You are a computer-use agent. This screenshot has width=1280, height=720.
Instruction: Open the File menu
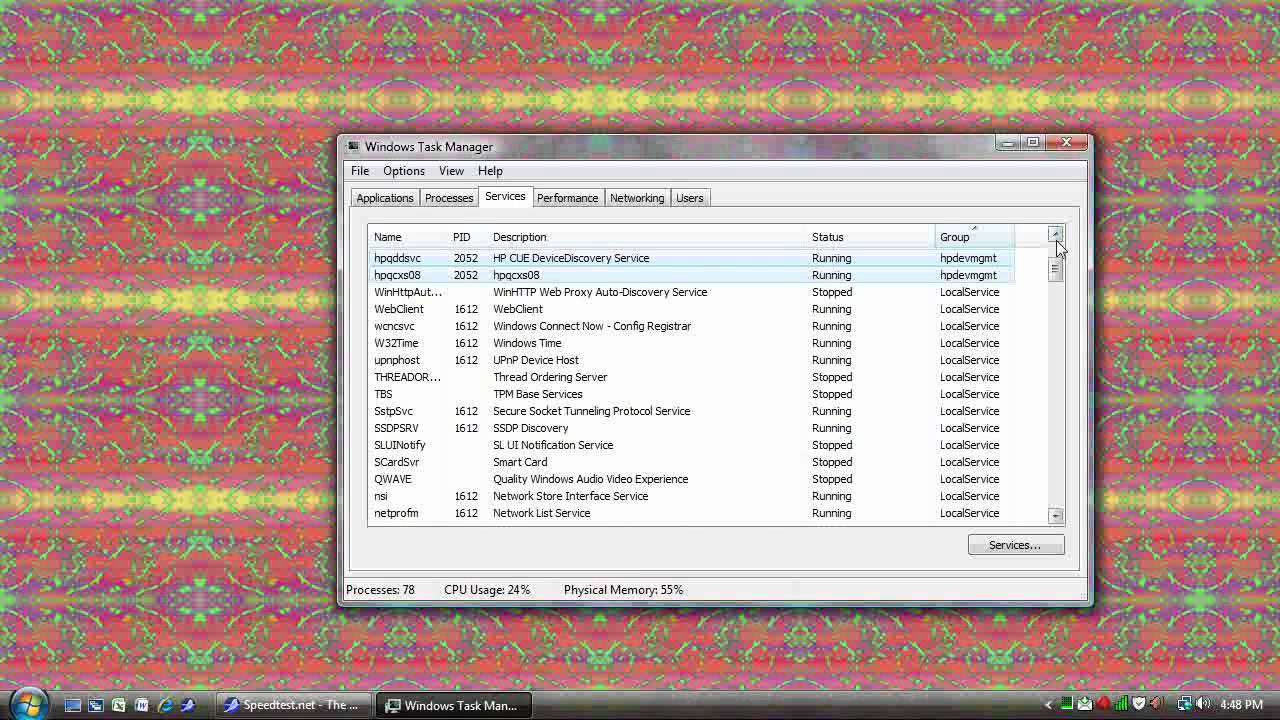[360, 171]
